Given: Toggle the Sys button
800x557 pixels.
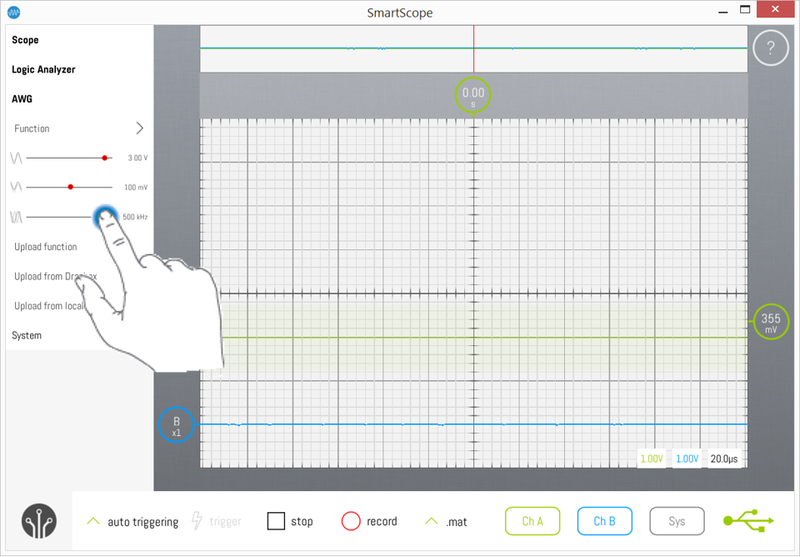Looking at the screenshot, I should pos(677,521).
